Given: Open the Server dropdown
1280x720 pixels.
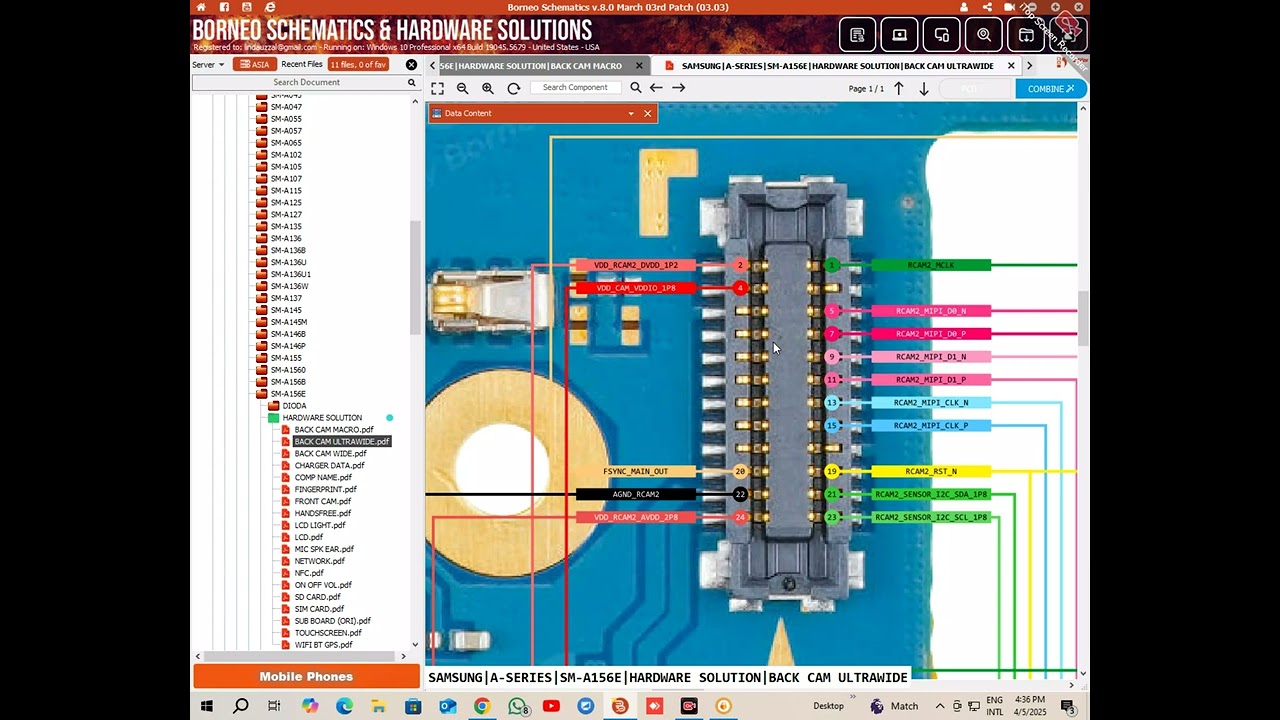Looking at the screenshot, I should [208, 65].
